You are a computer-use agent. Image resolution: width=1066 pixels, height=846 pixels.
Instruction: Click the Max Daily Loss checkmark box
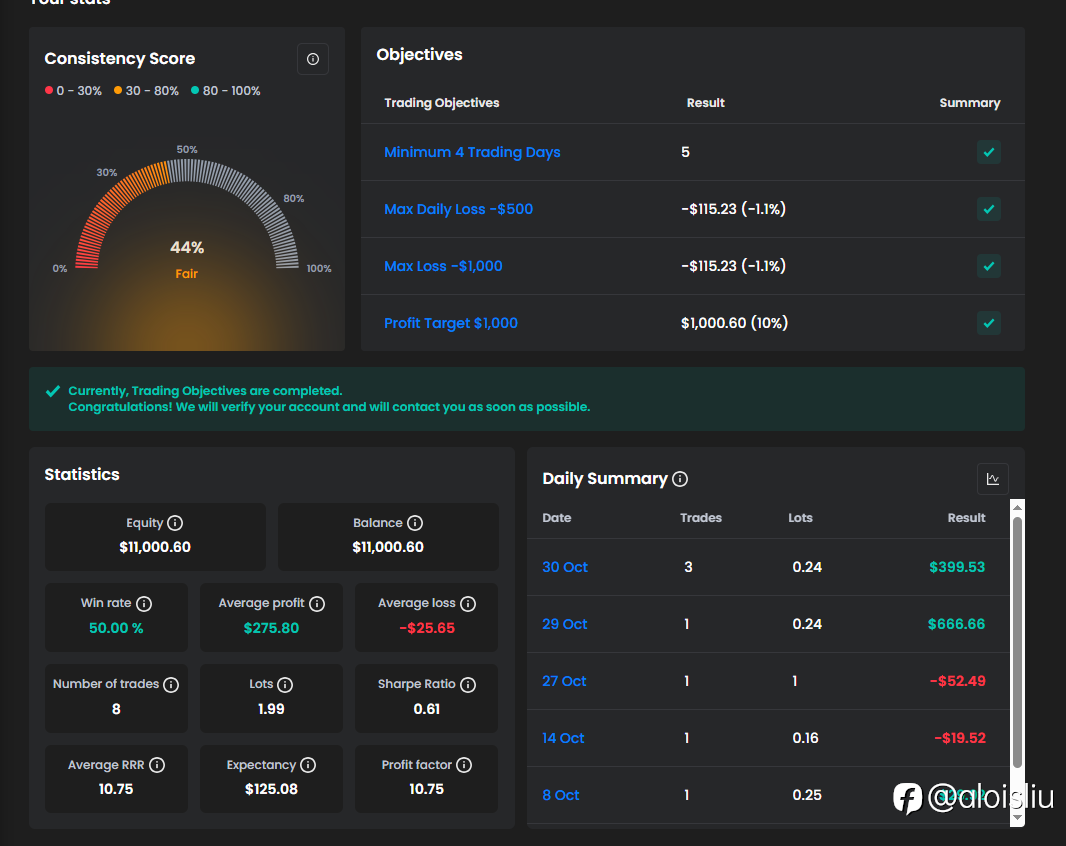point(988,209)
